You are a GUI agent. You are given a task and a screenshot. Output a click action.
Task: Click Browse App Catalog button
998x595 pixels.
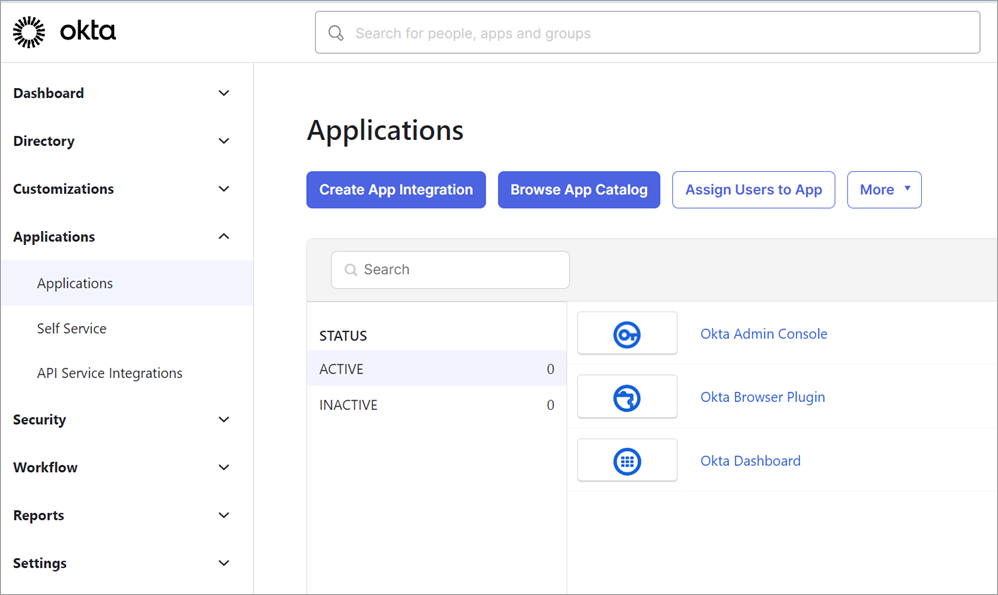579,190
